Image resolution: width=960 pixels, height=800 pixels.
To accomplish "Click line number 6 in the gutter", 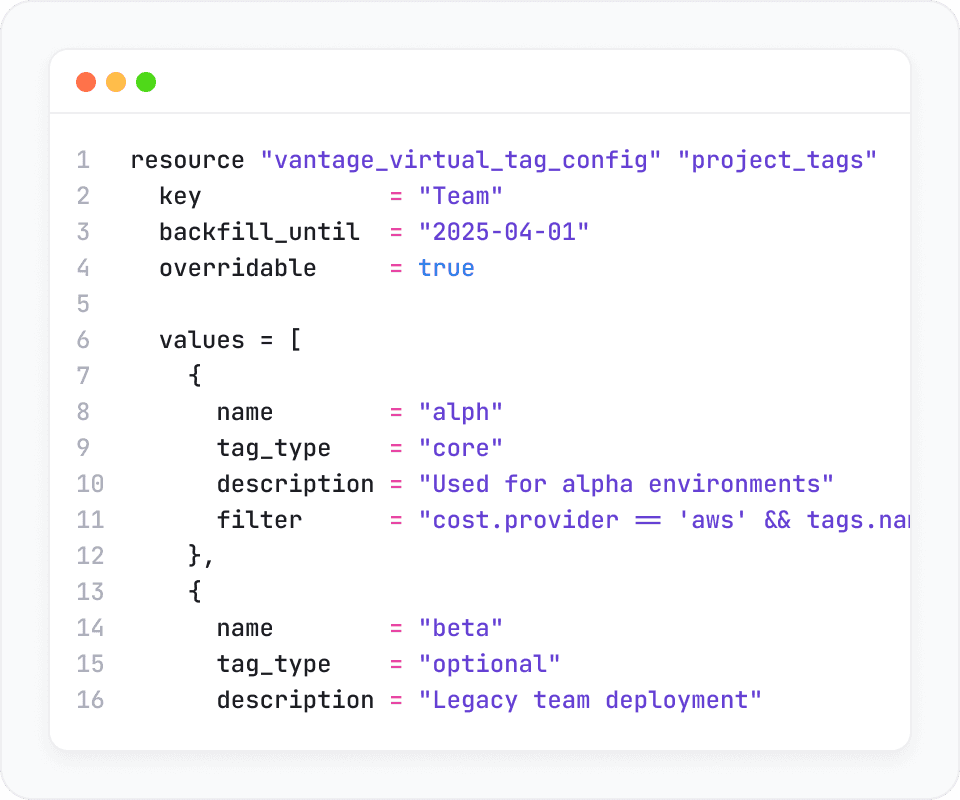I will coord(83,340).
